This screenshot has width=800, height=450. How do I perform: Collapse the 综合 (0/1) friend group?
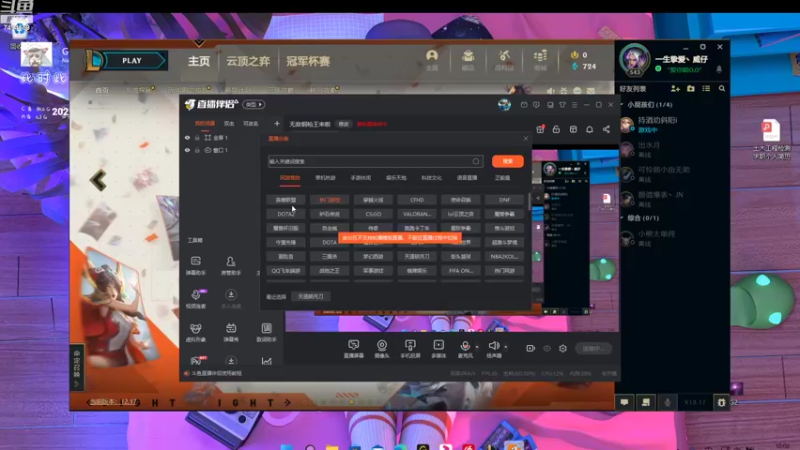click(x=622, y=218)
